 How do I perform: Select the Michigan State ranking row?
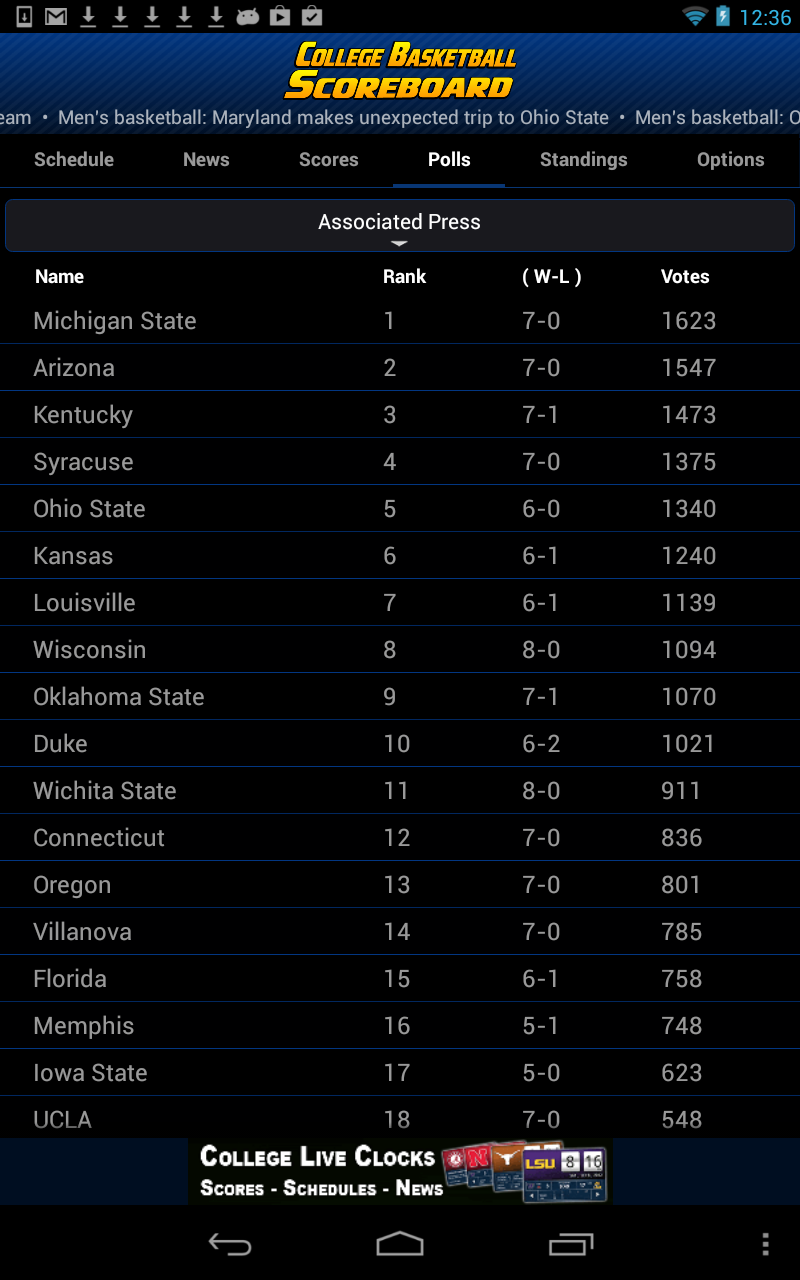pyautogui.click(x=400, y=321)
